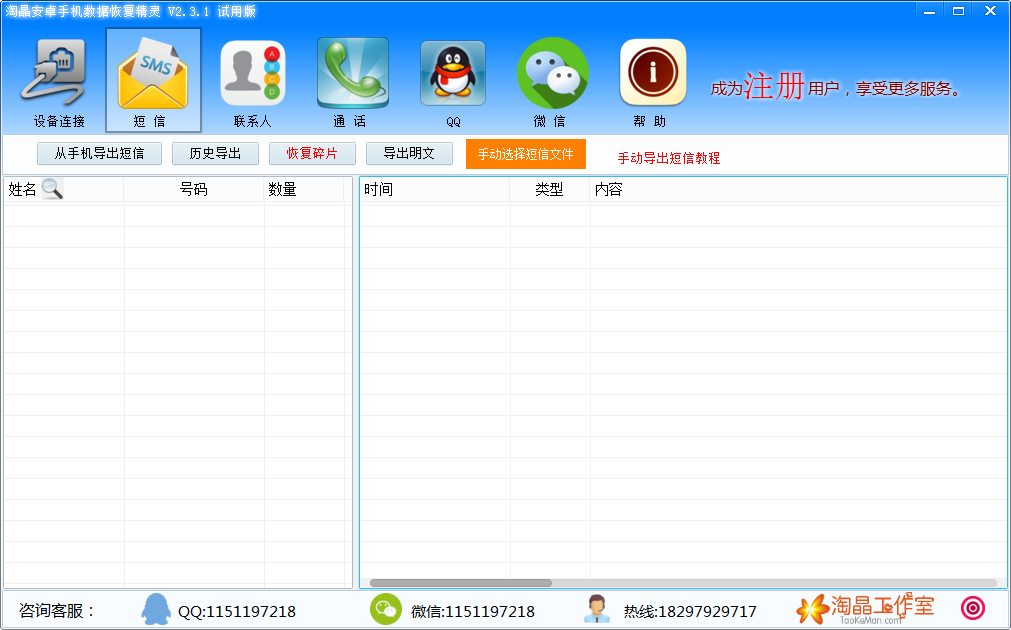
Task: Minimize the application window
Action: (x=929, y=12)
